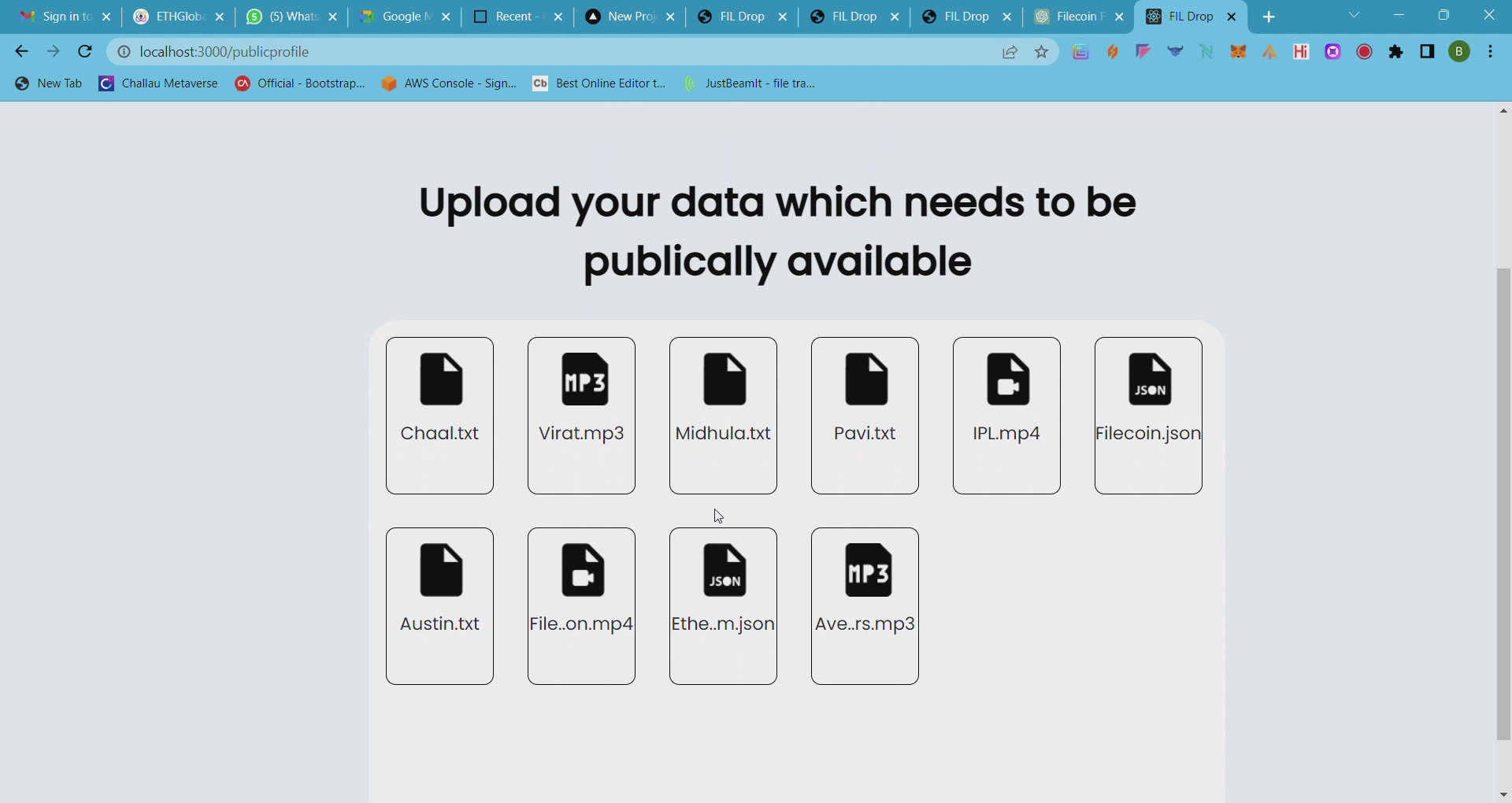Open the Official - Bootstrap bookmark

point(300,83)
